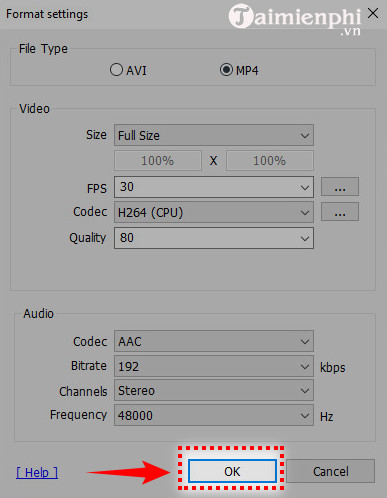Open the video Size dropdown showing Full Size

pyautogui.click(x=214, y=135)
